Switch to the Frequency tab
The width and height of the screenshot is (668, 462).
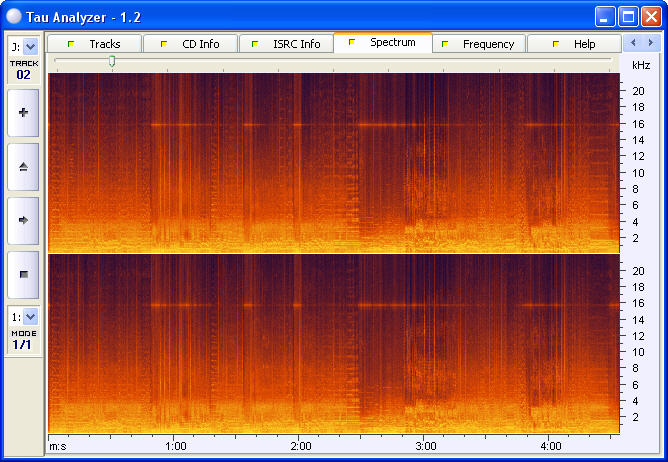[x=478, y=44]
